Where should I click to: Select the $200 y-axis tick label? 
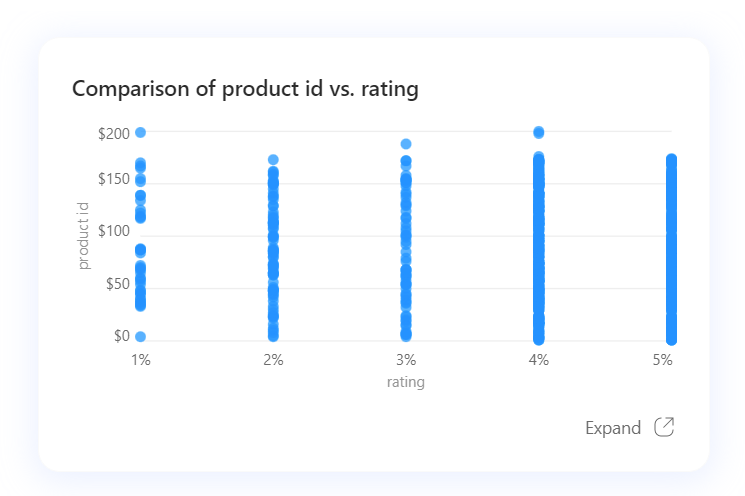pos(115,132)
